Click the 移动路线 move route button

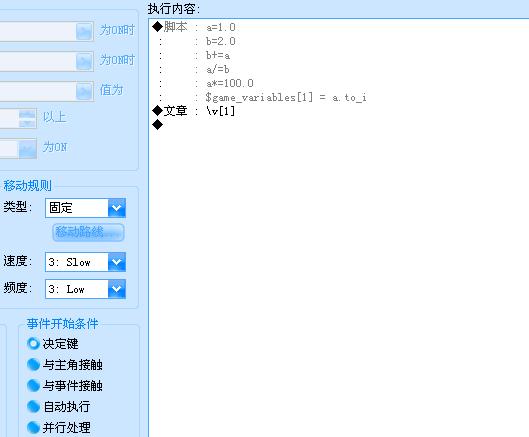click(88, 232)
